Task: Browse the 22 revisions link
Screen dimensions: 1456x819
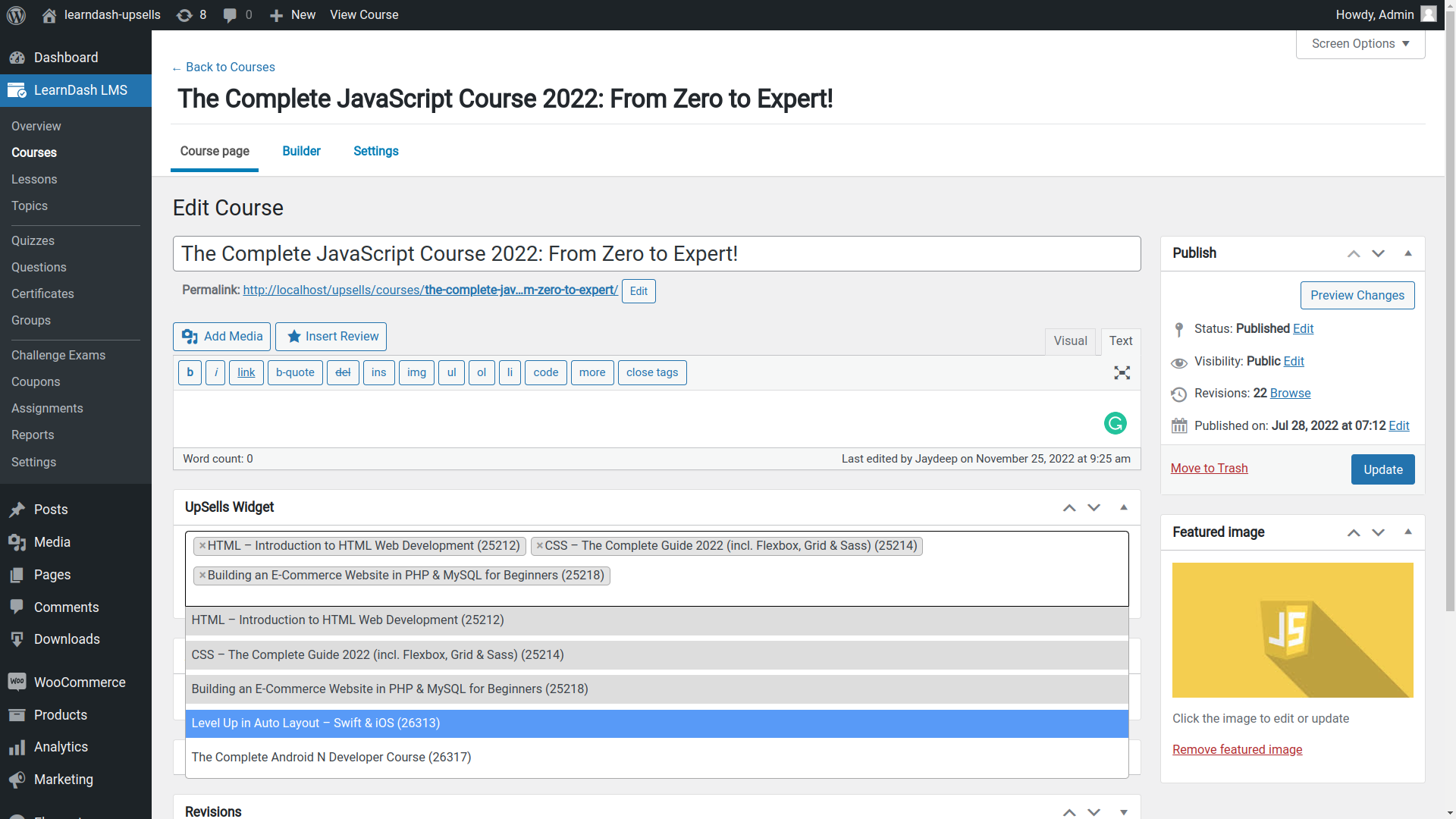Action: pos(1290,394)
